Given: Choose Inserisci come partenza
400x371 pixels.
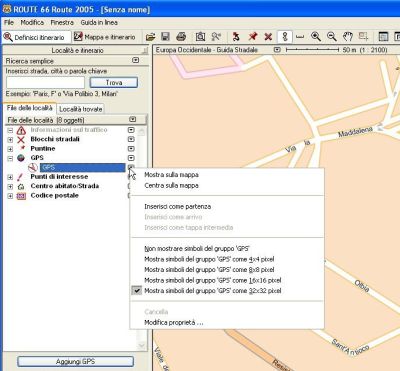Looking at the screenshot, I should [177, 207].
